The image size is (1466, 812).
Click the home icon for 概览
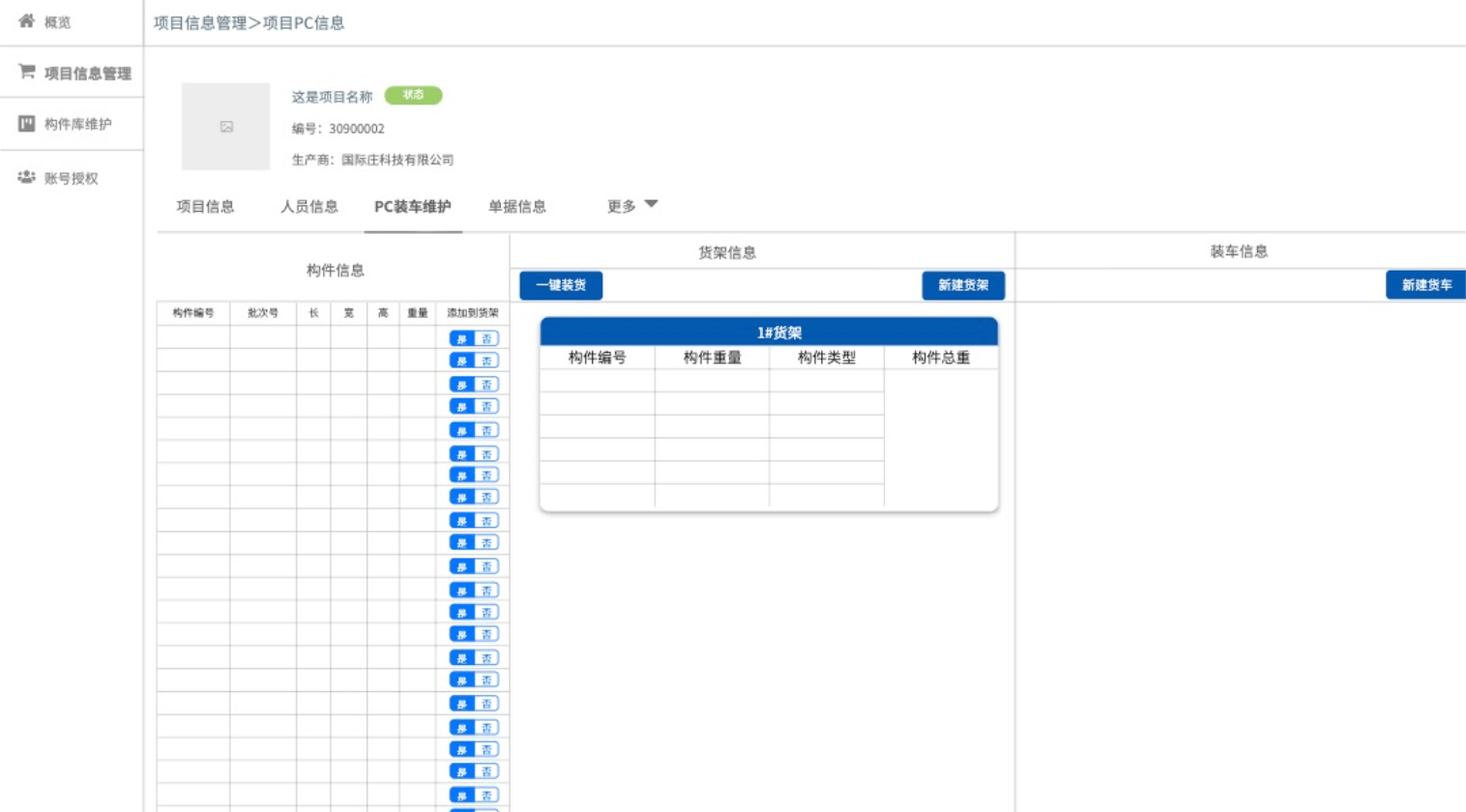tap(26, 21)
